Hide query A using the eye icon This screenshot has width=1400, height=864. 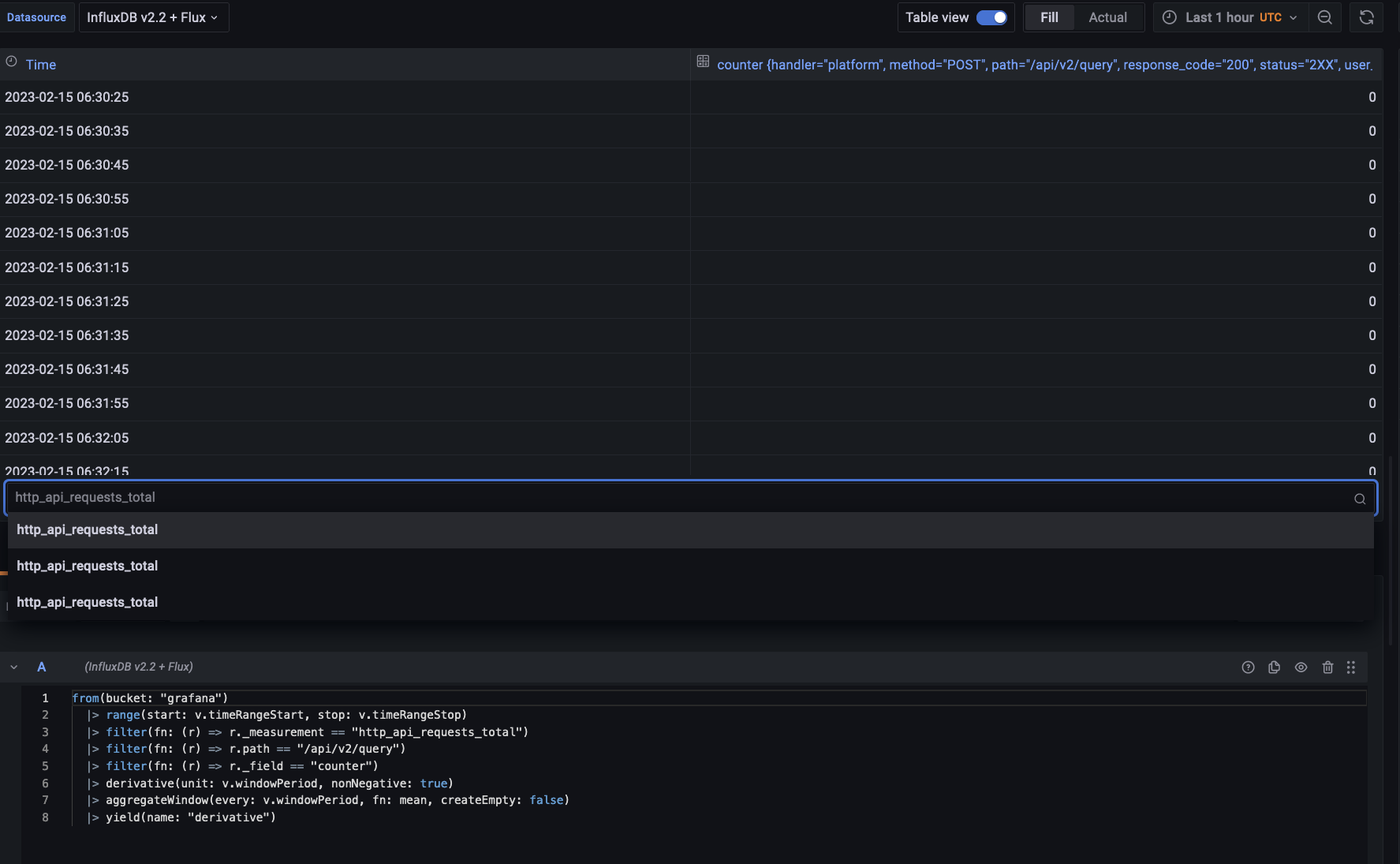pyautogui.click(x=1301, y=667)
